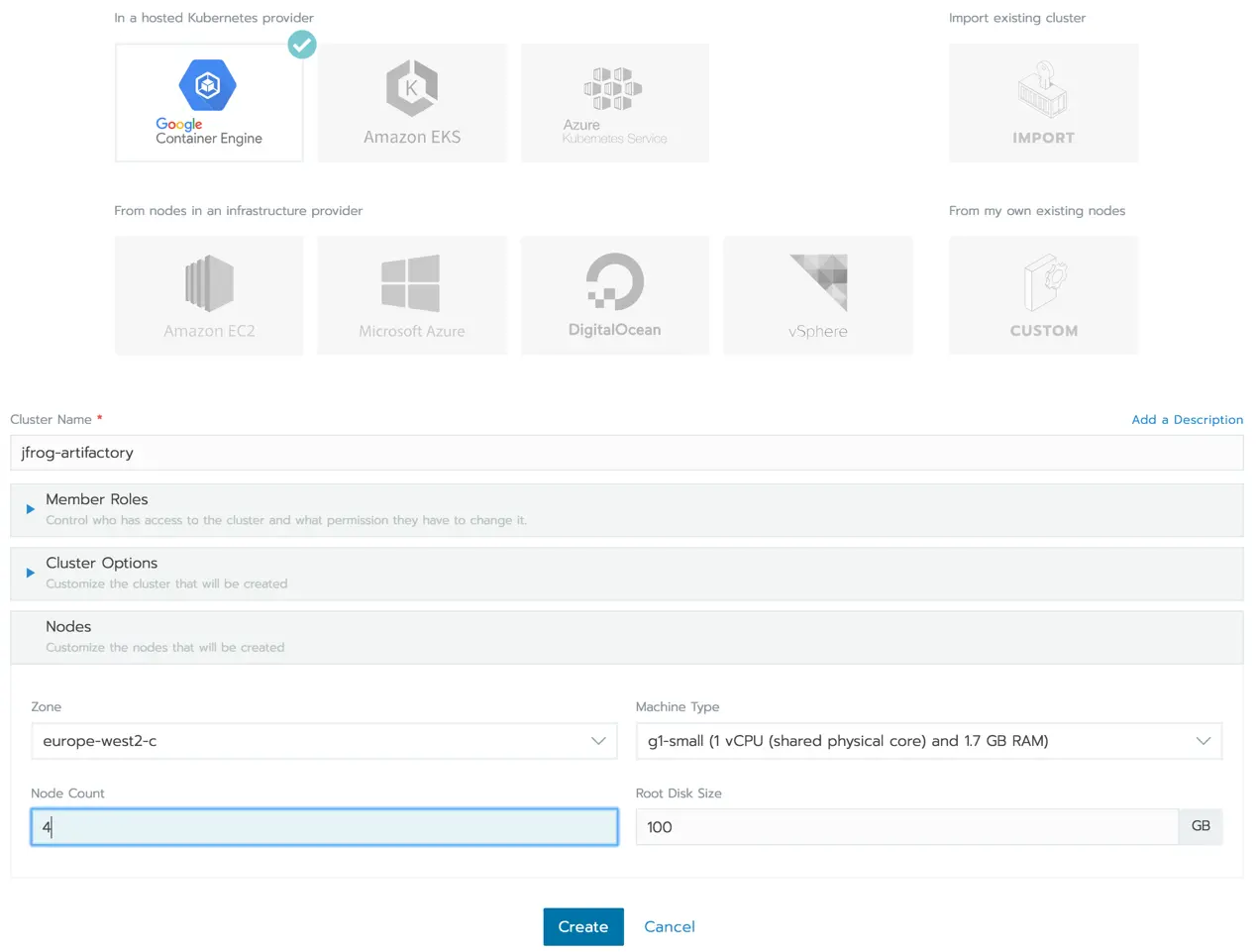Focus the Node Count field

point(324,827)
